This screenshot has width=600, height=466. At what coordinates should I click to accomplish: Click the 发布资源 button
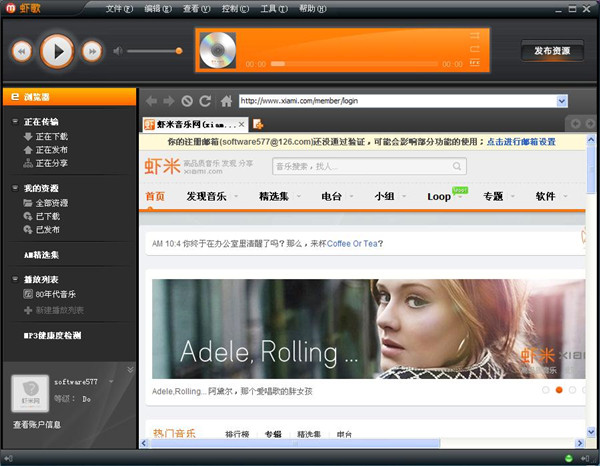click(x=552, y=51)
